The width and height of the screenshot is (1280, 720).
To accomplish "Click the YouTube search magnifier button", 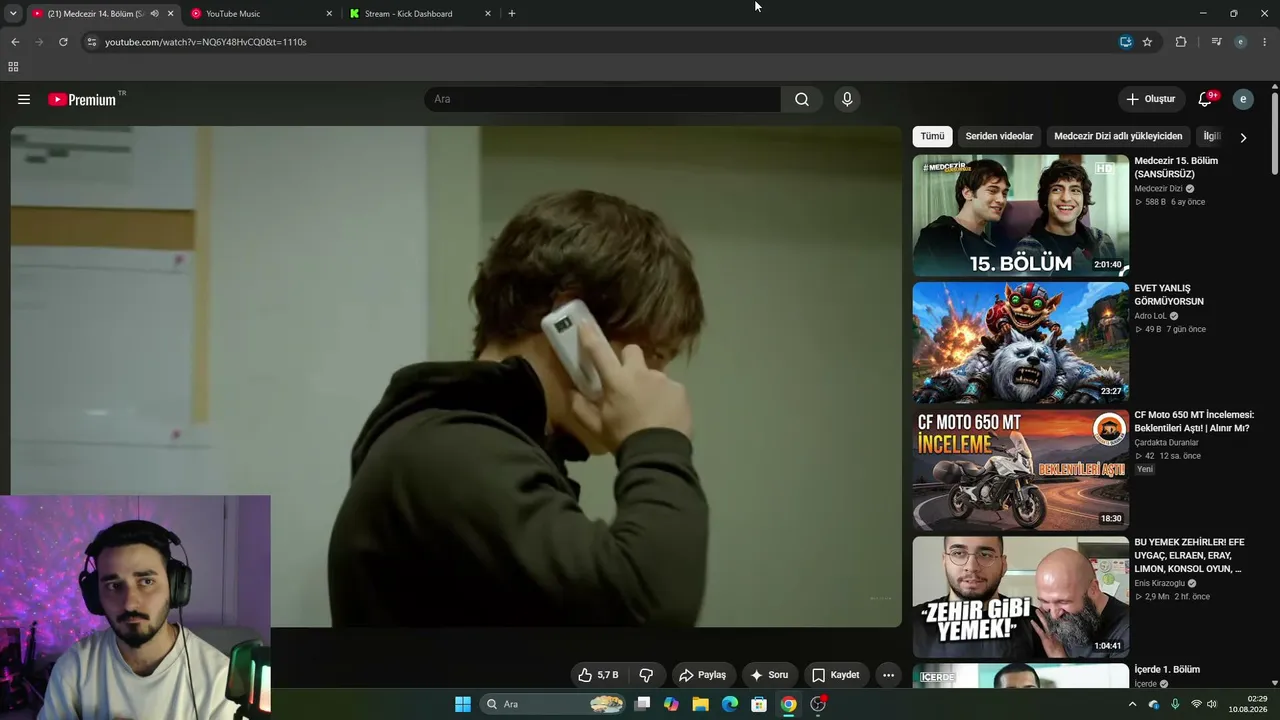I will click(x=802, y=99).
